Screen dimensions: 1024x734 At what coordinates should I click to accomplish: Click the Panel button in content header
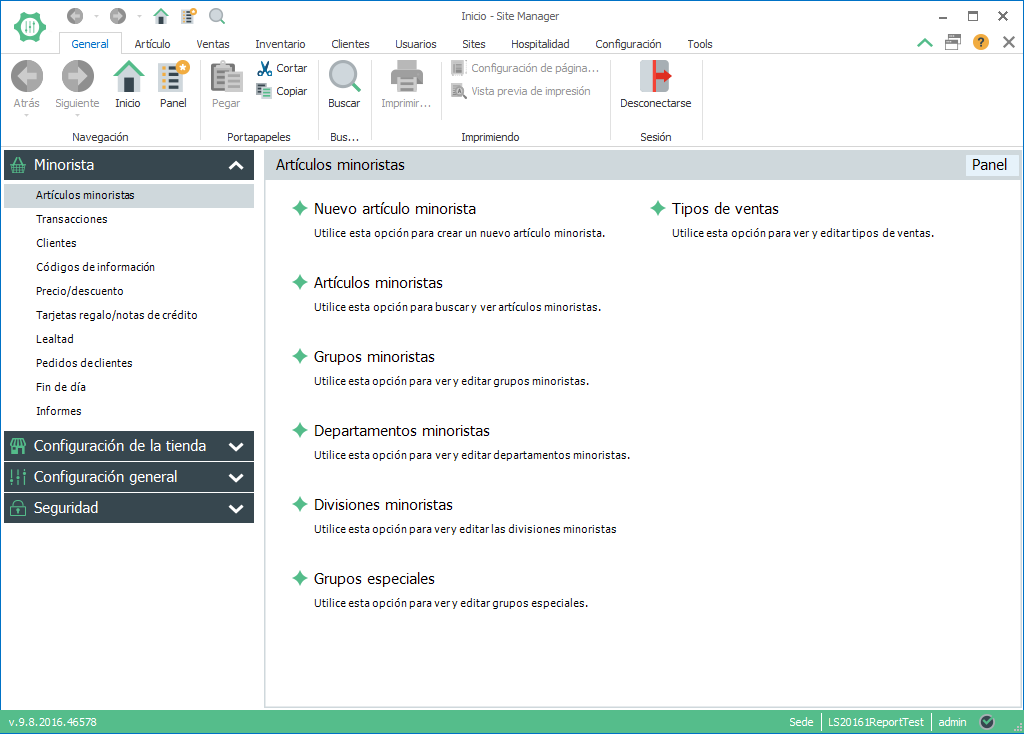click(x=989, y=165)
